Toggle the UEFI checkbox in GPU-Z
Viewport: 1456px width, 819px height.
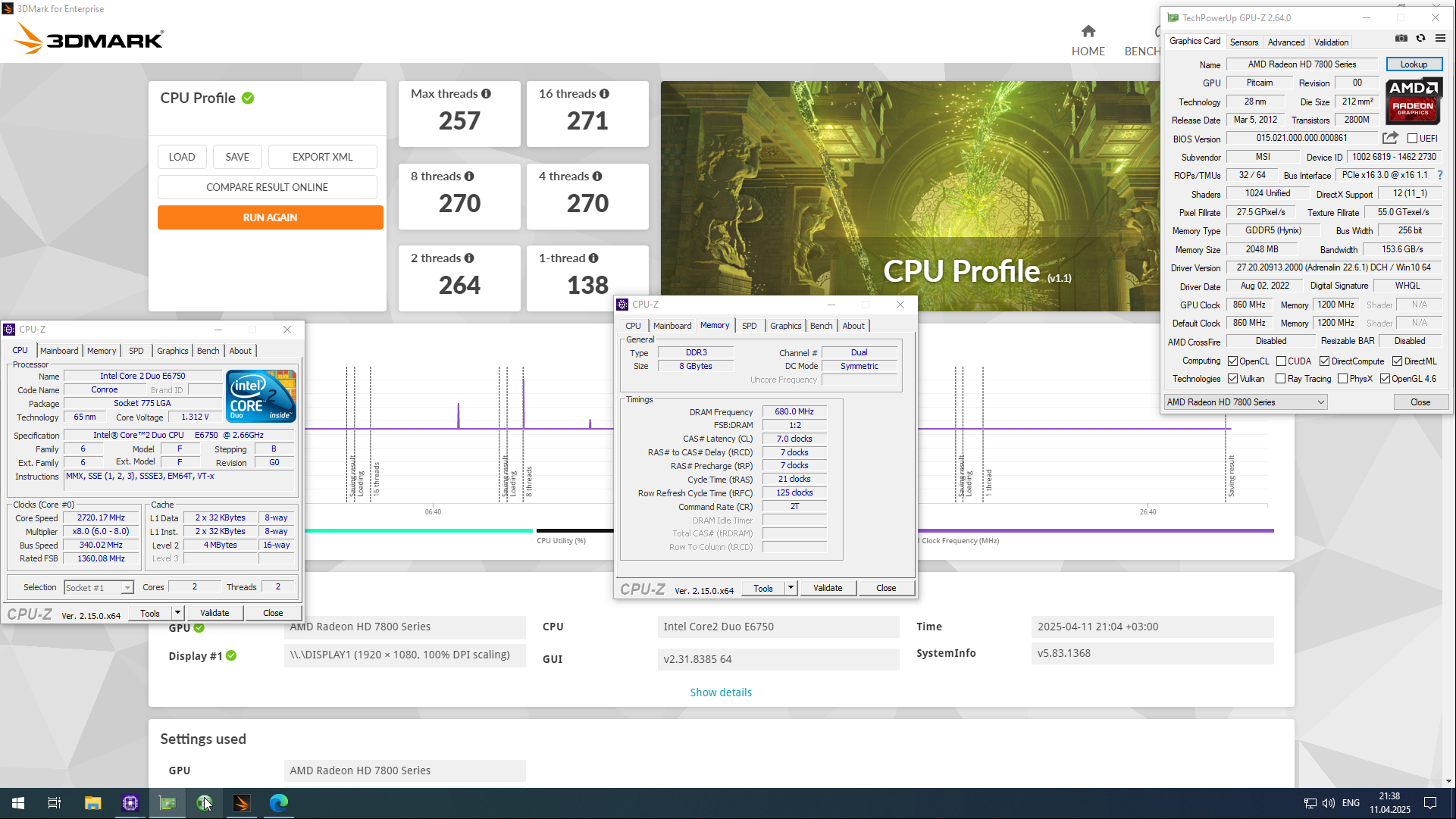point(1413,139)
